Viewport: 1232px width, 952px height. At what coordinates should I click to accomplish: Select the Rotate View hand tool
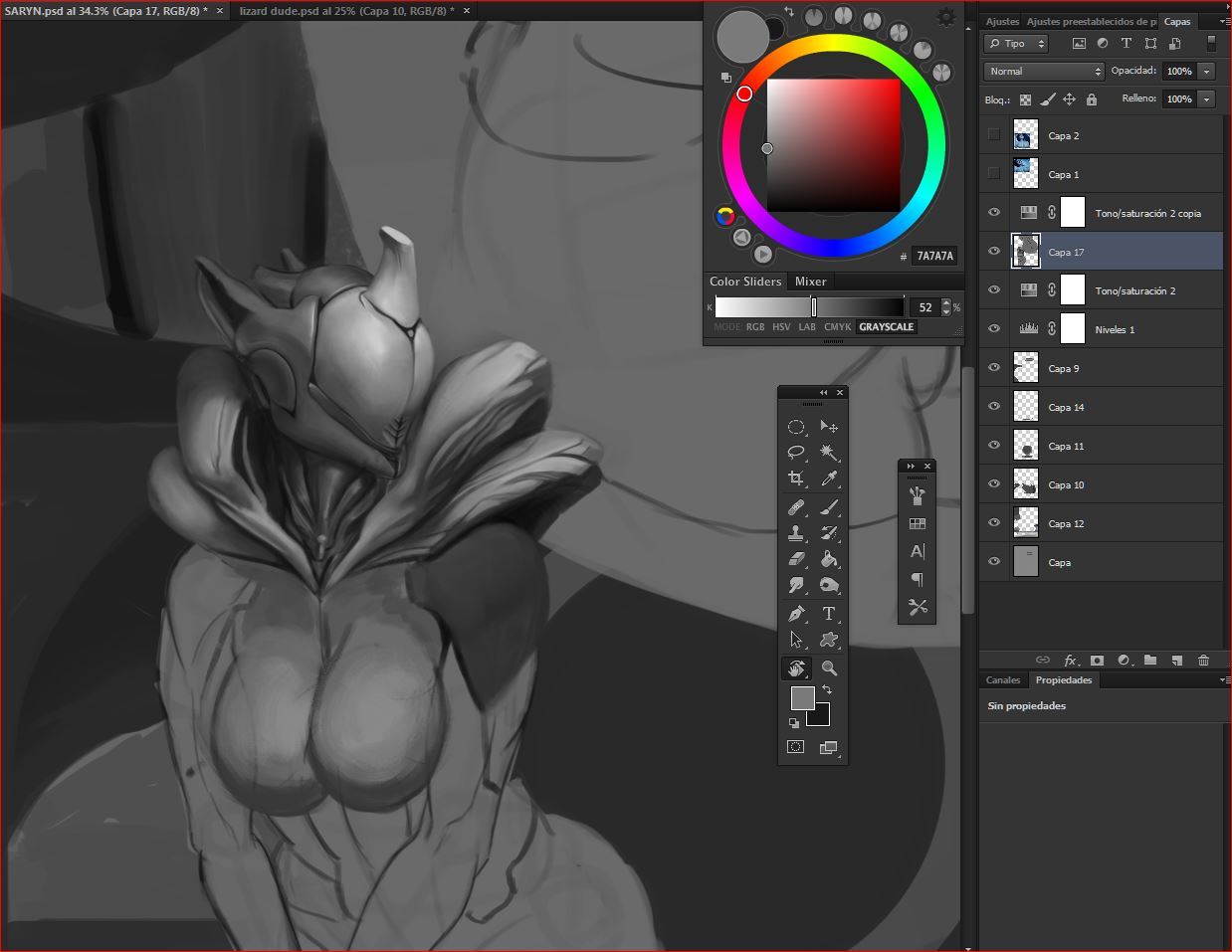point(796,668)
